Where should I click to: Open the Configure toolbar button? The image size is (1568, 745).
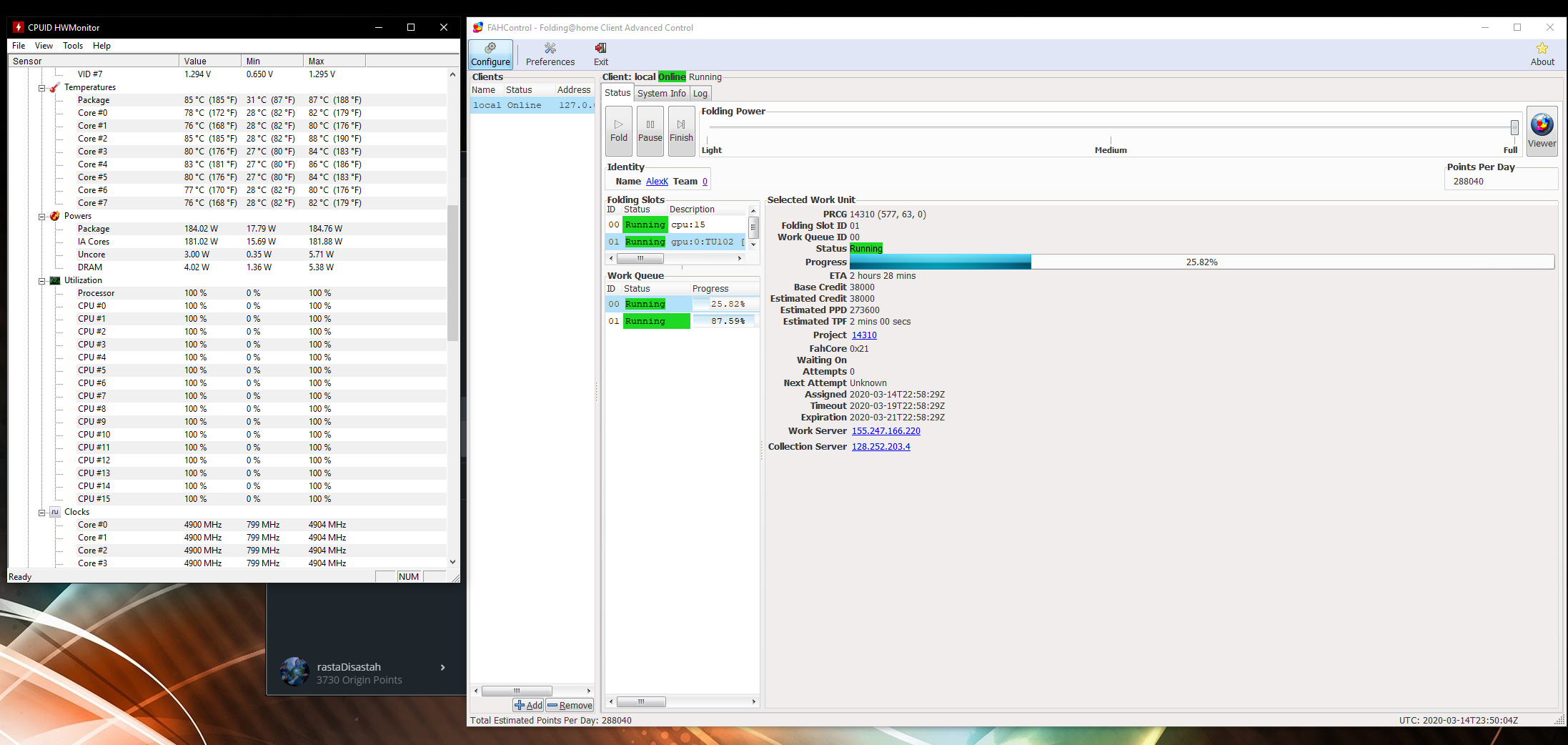click(490, 54)
